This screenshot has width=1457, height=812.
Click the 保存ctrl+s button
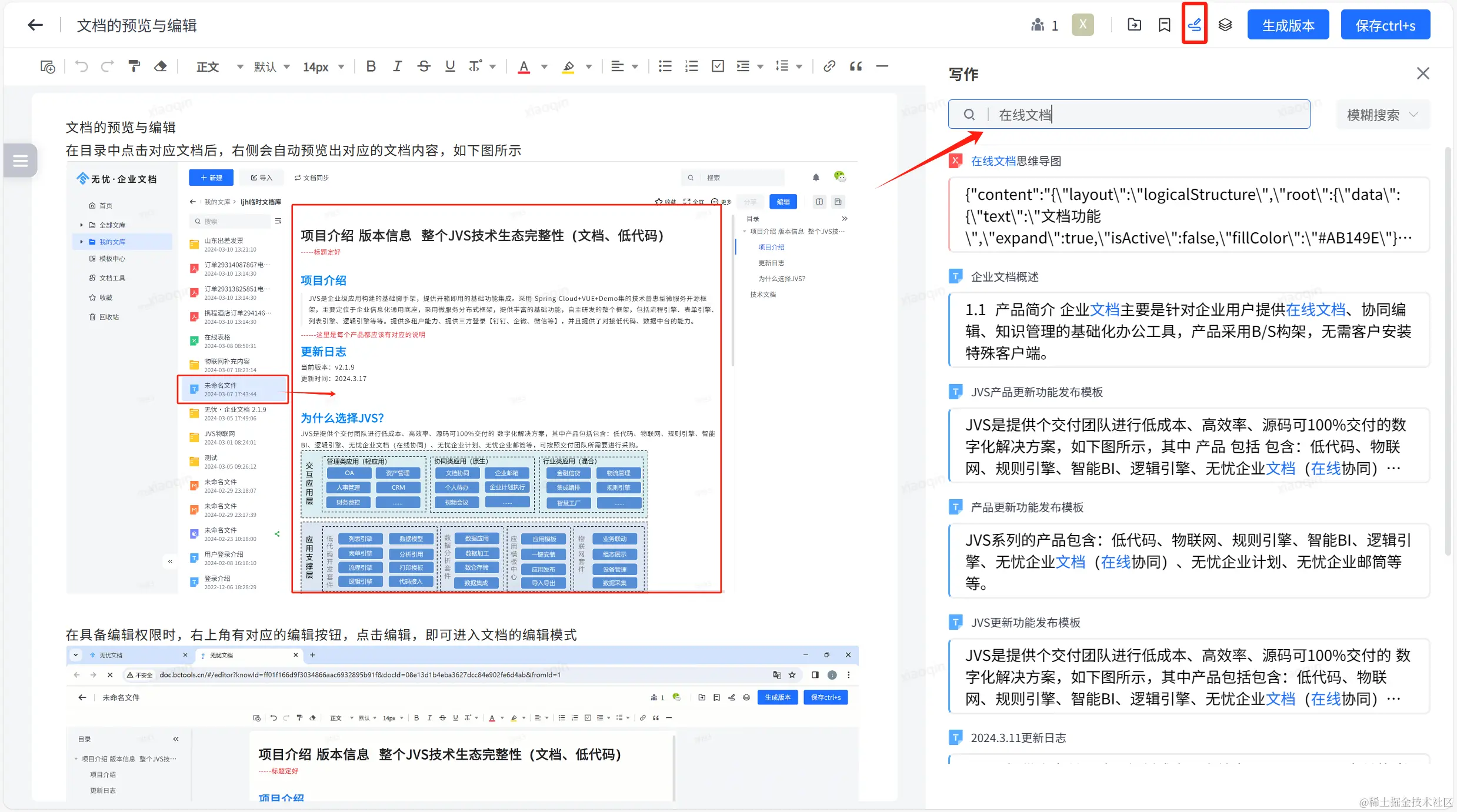tap(1385, 25)
